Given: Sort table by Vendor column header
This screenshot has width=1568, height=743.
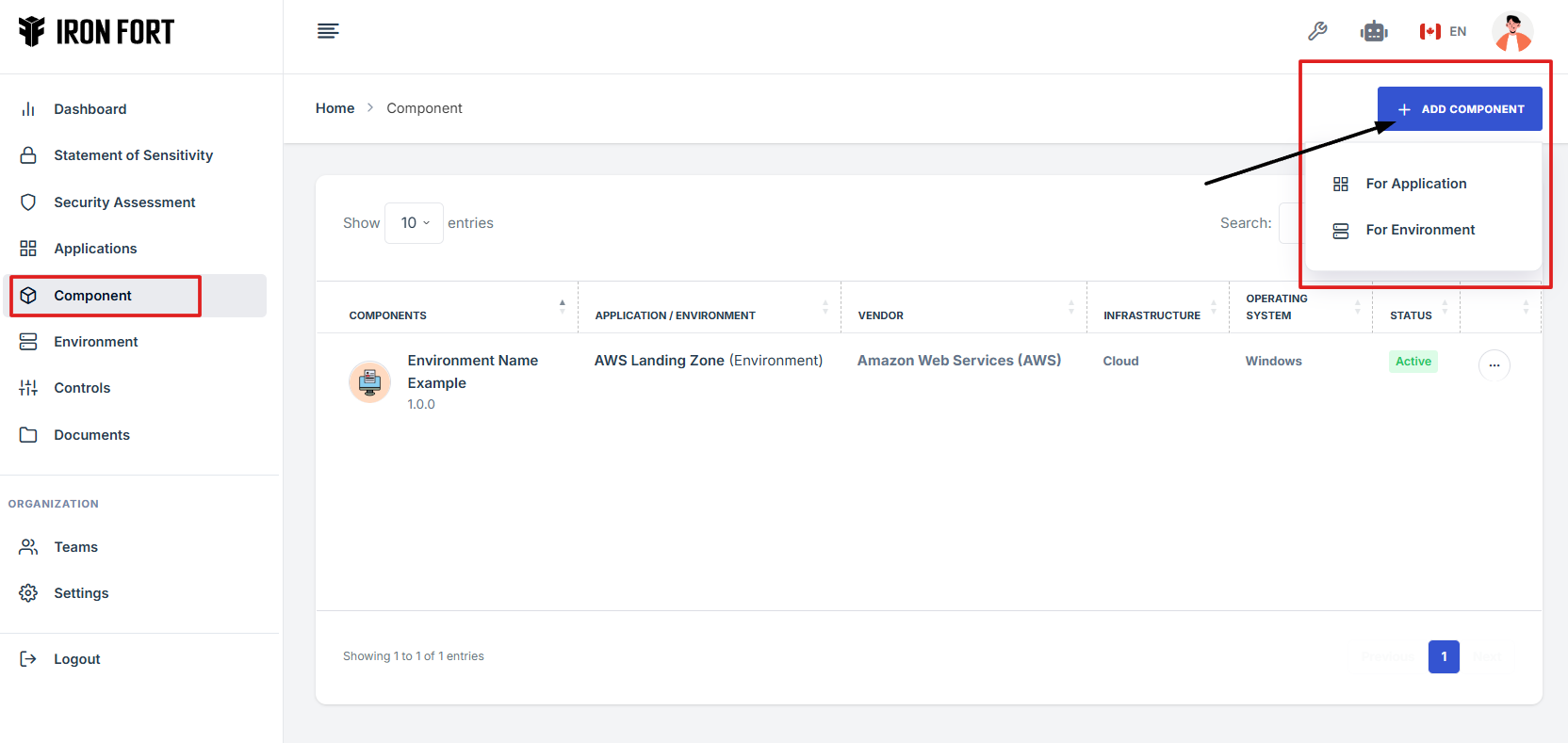Looking at the screenshot, I should (x=880, y=315).
